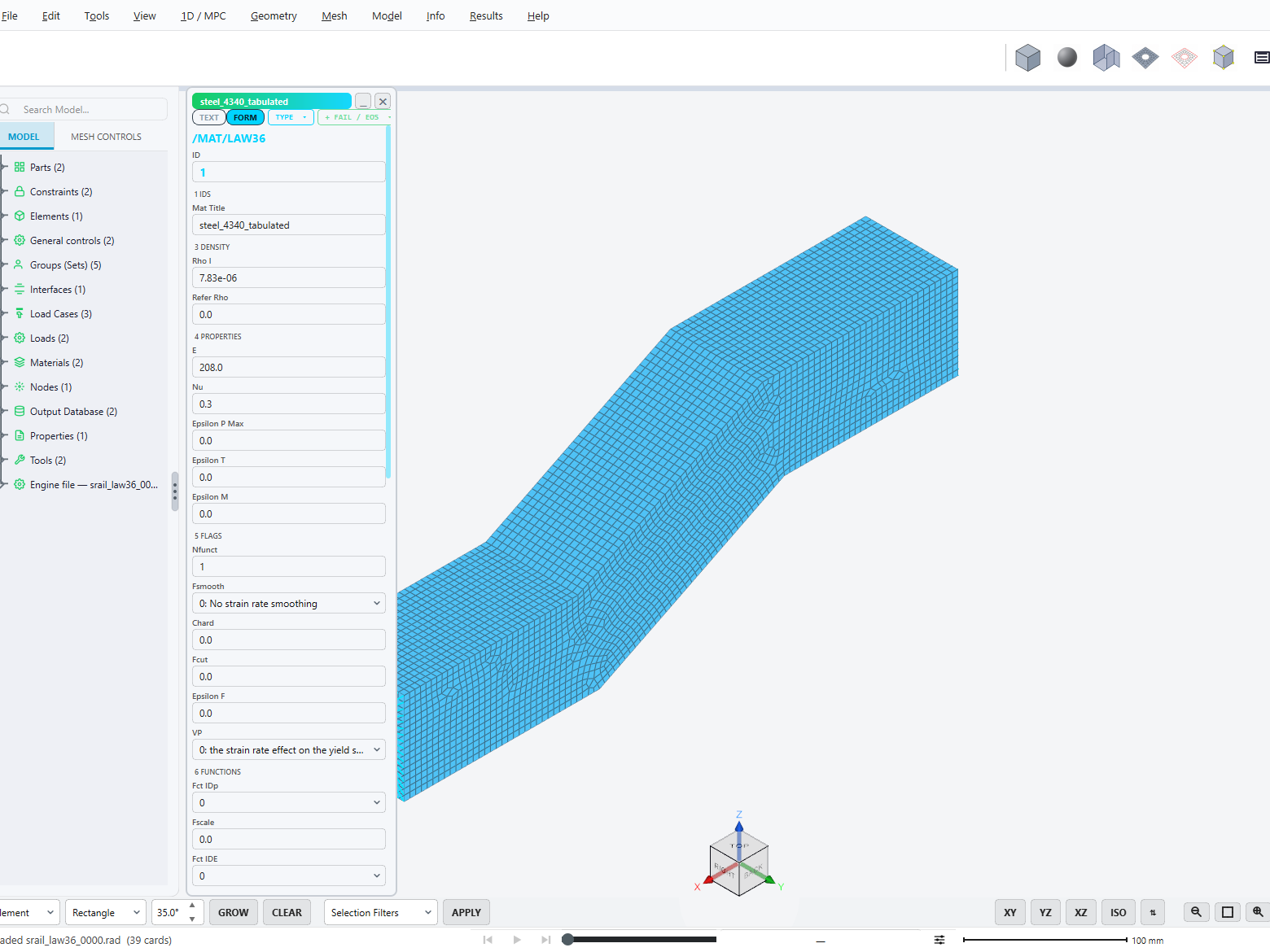
Task: Click the Materials tree icon
Action: point(20,363)
